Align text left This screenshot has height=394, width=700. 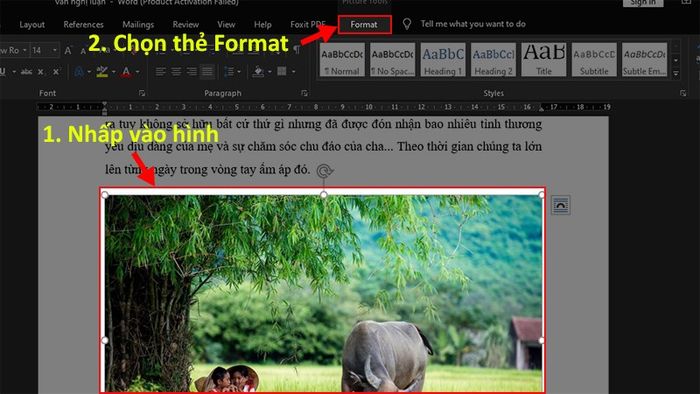tap(161, 71)
